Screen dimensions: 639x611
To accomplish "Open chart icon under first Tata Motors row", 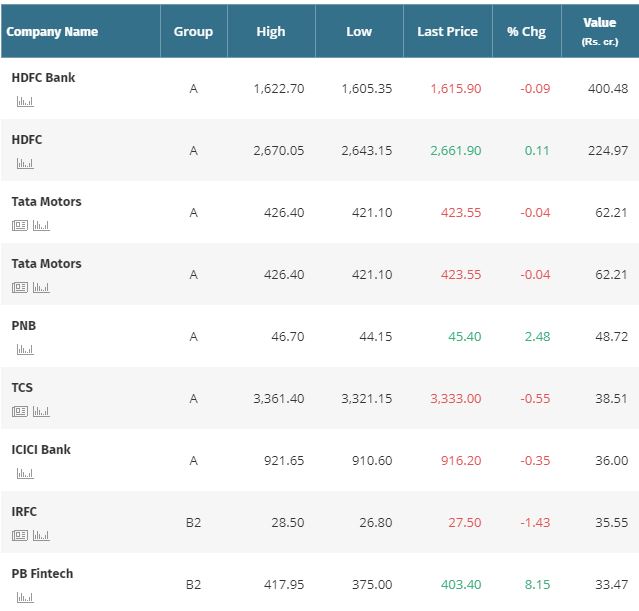I will 41,226.
